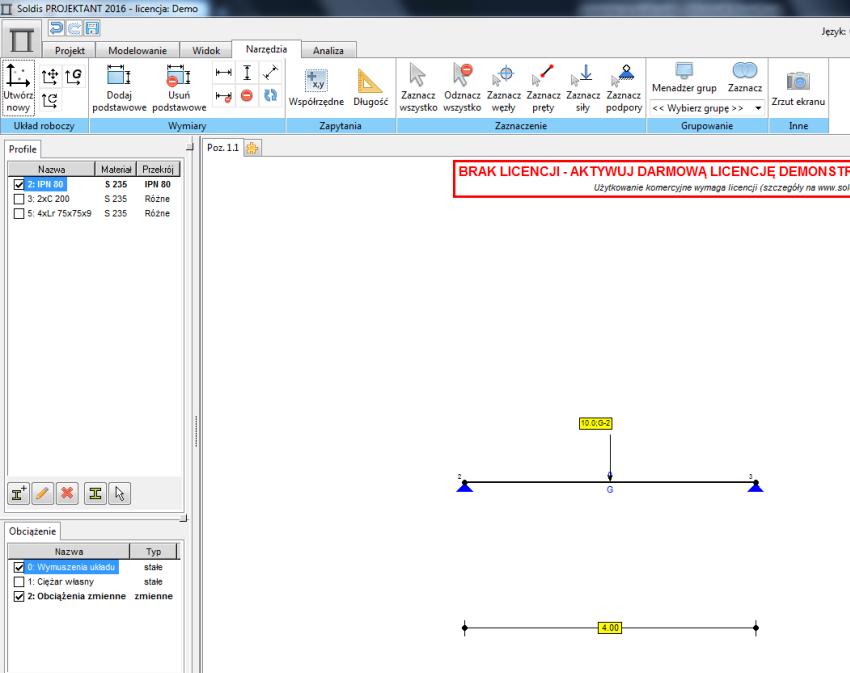Screen dimensions: 850x673
Task: Refresh dimensions with blue arrows icon
Action: (x=270, y=96)
